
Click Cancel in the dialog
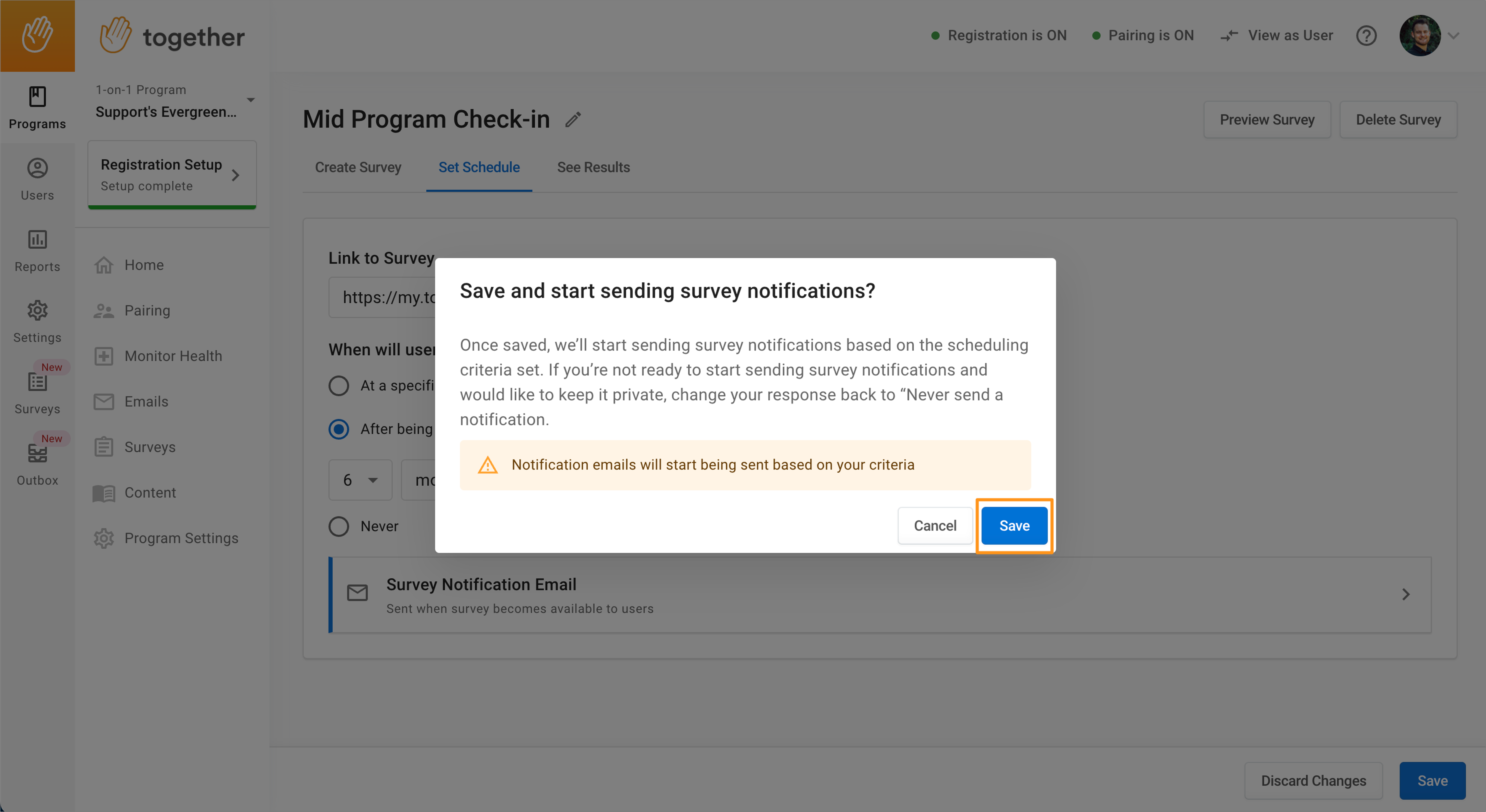click(x=934, y=525)
